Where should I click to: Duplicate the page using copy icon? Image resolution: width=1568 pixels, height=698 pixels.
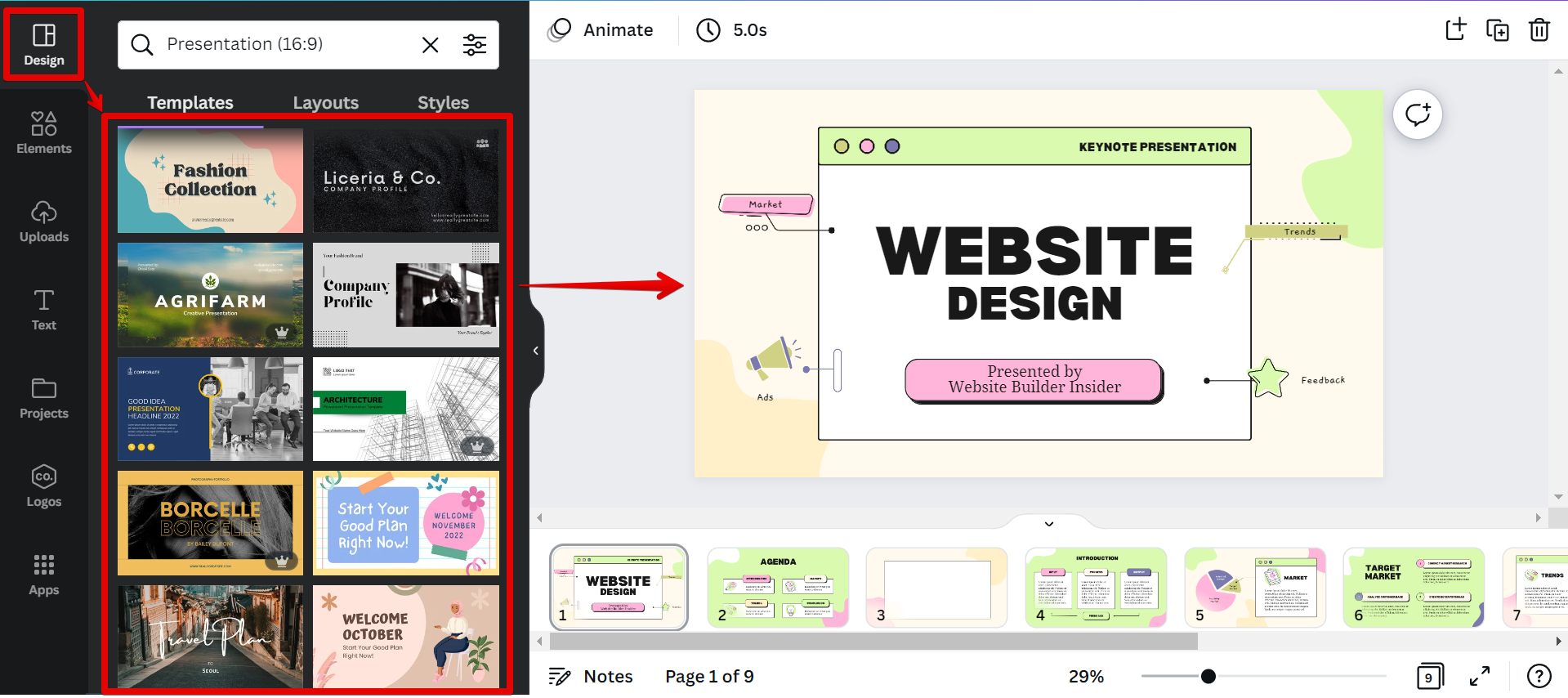[x=1497, y=30]
